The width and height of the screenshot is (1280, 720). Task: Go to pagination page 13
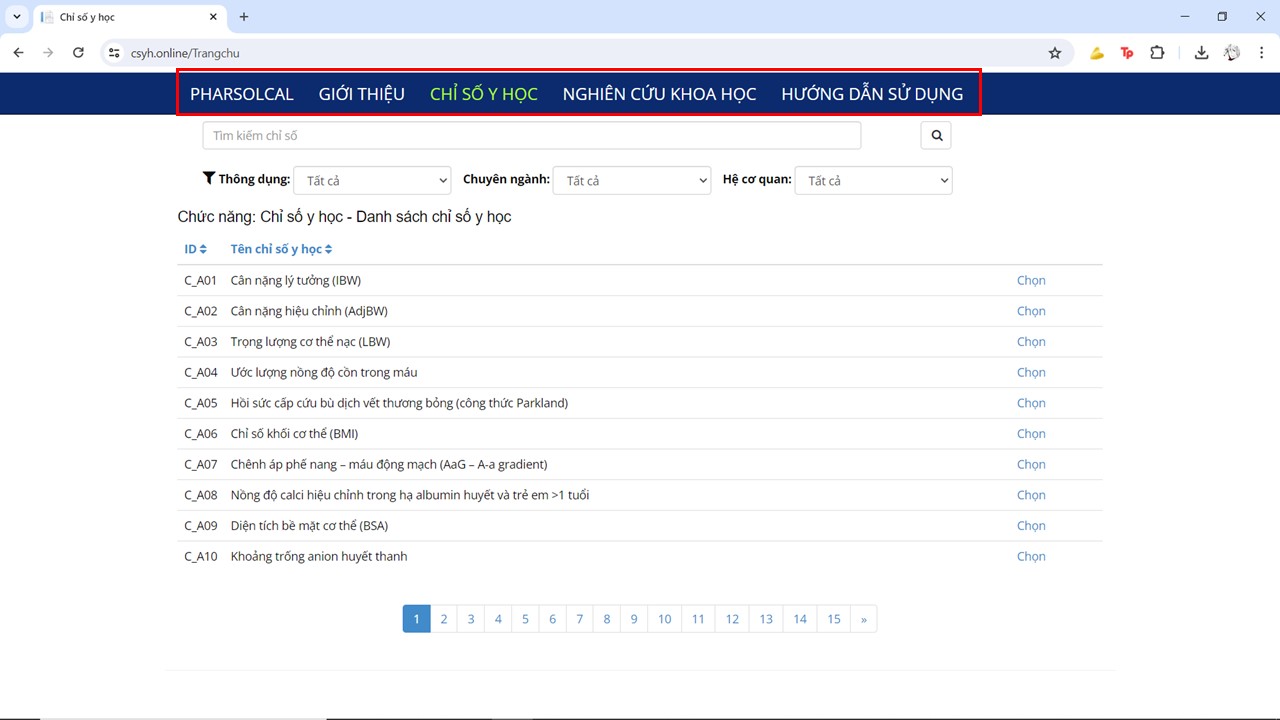(x=766, y=619)
